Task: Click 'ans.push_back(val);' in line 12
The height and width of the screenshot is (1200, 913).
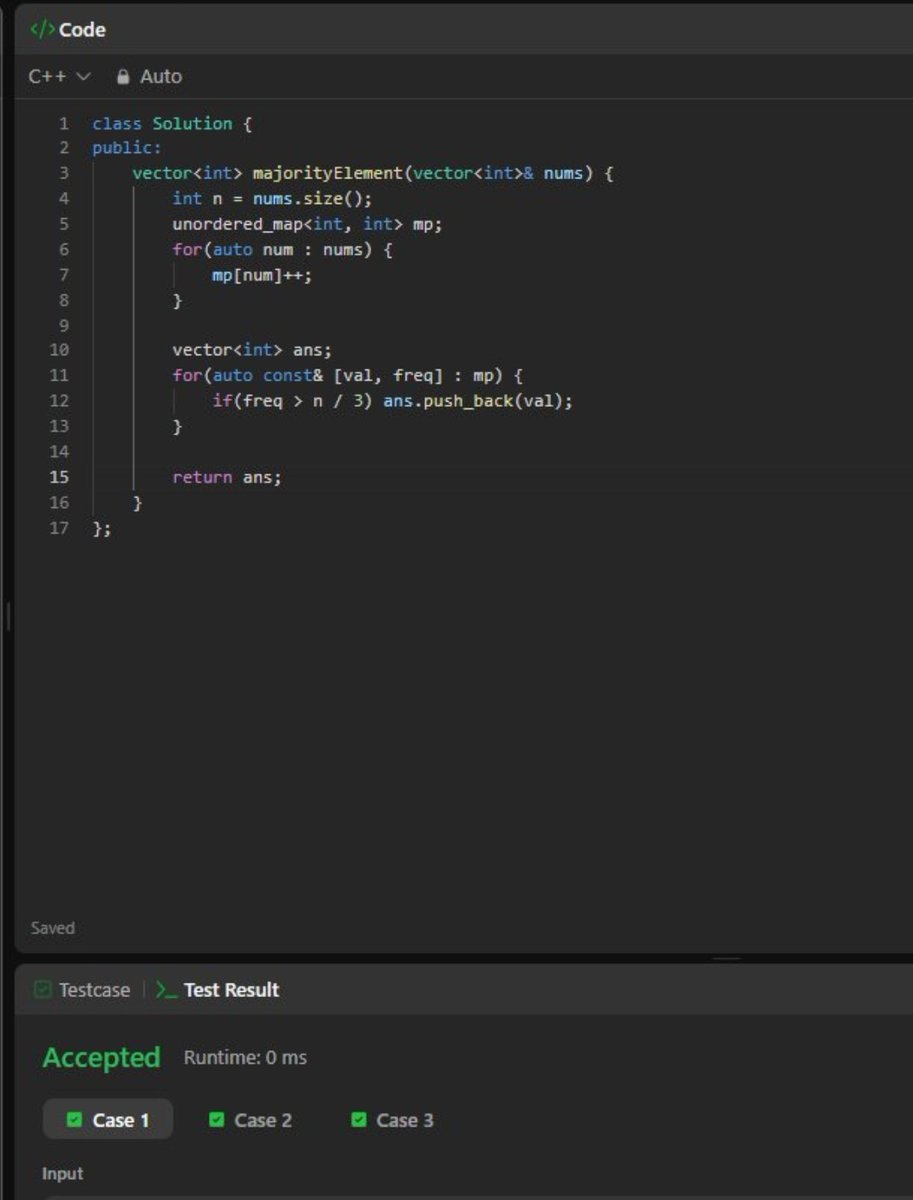Action: [x=478, y=401]
